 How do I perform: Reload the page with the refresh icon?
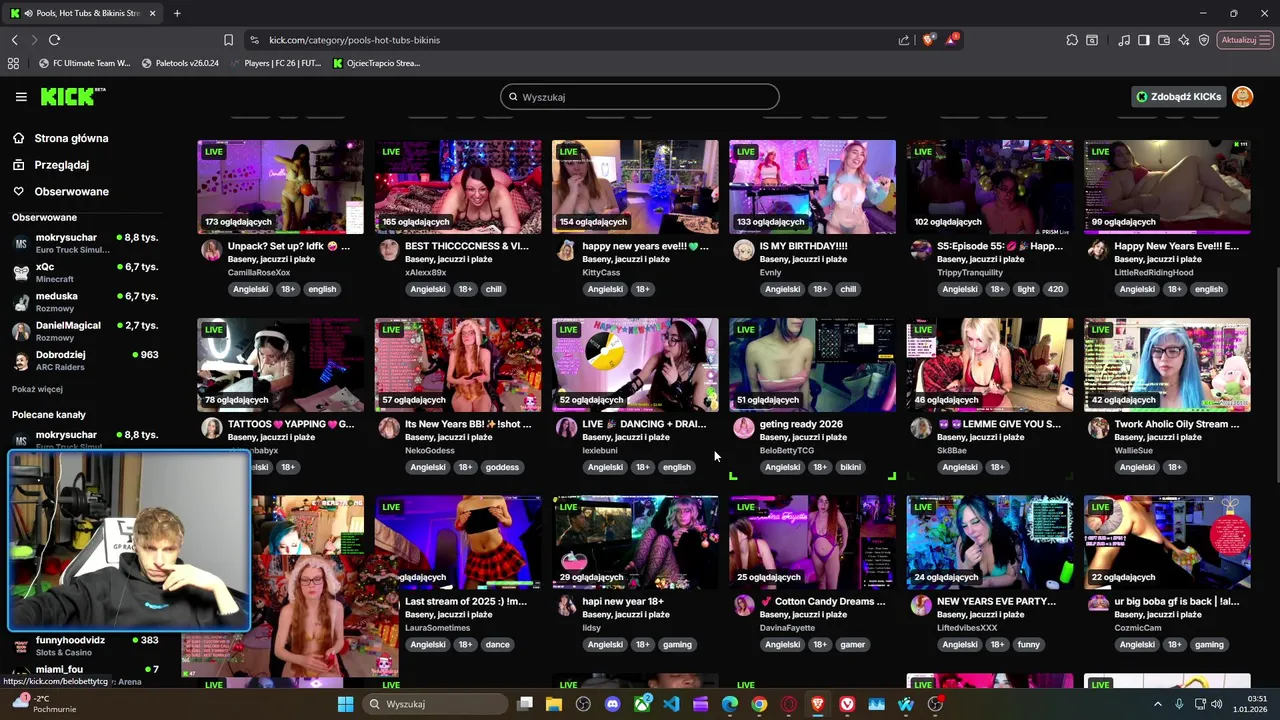pyautogui.click(x=54, y=40)
